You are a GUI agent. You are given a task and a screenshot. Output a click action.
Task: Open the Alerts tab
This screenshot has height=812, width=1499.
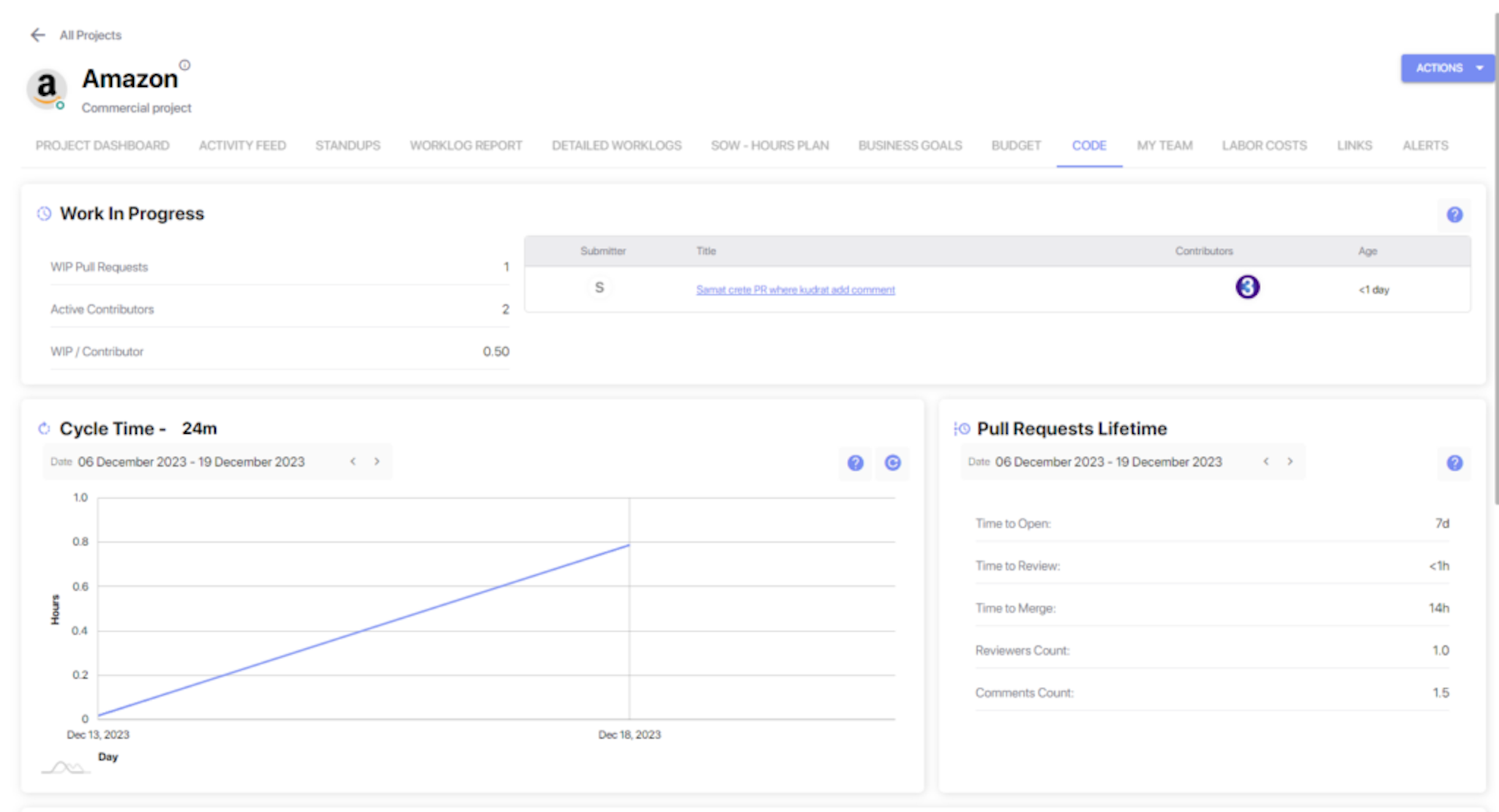[1425, 146]
